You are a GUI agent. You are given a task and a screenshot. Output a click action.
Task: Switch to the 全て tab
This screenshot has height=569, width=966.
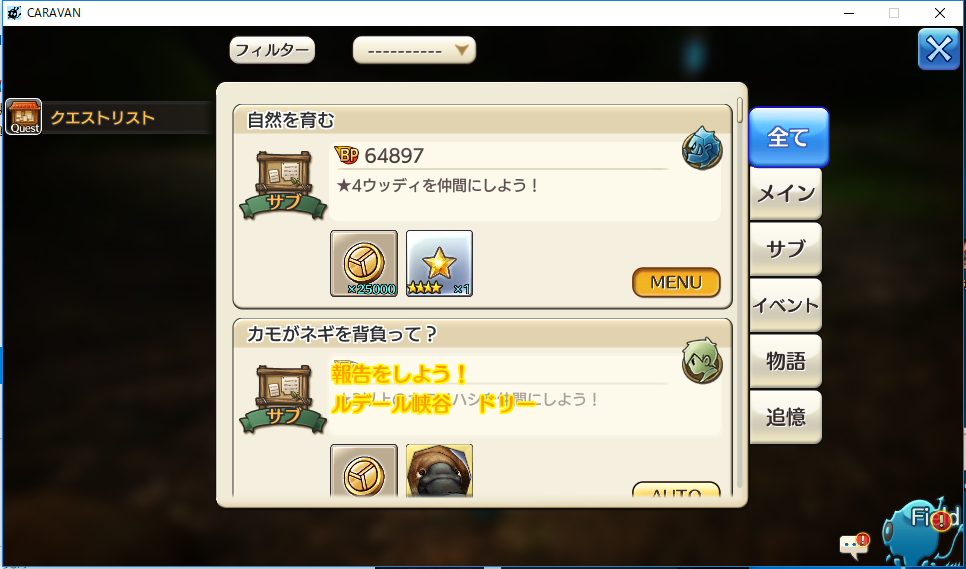(x=789, y=137)
